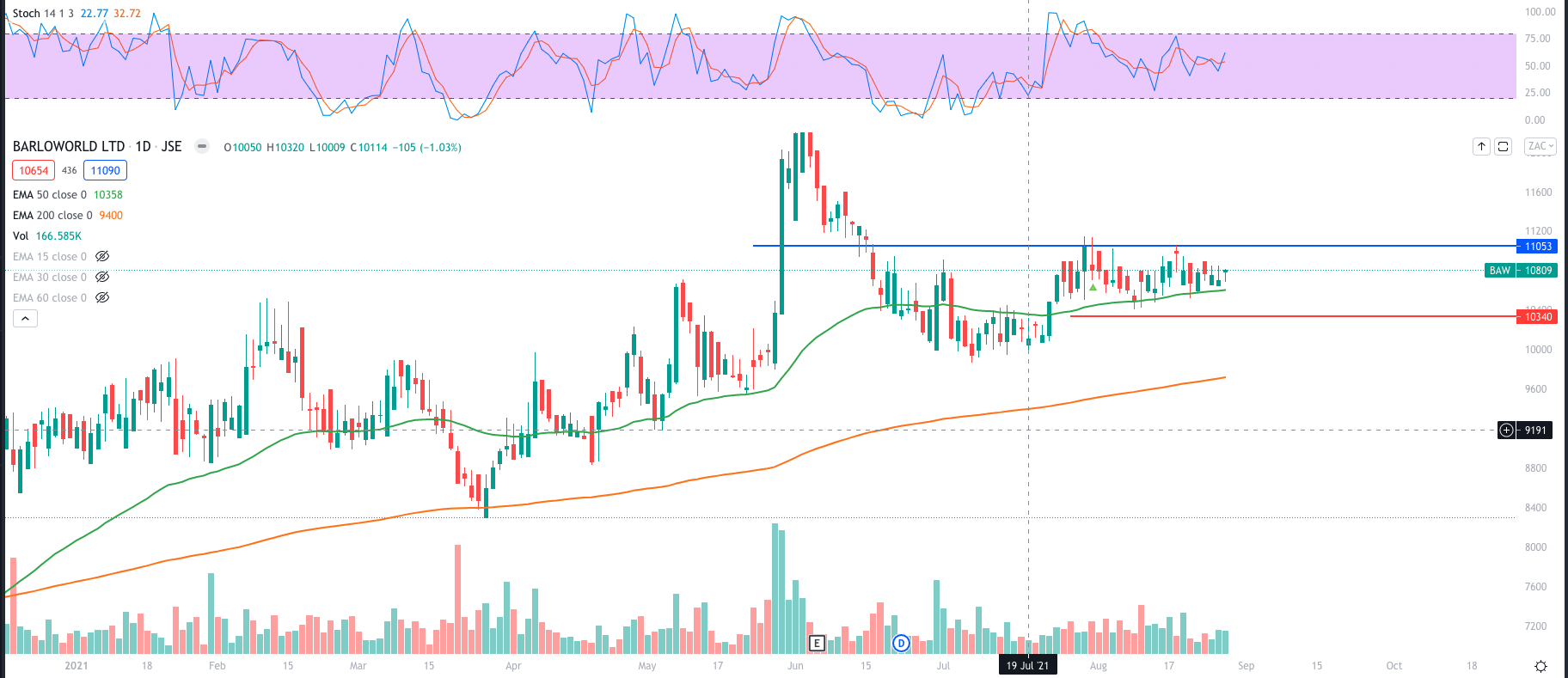Image resolution: width=1568 pixels, height=678 pixels.
Task: Select the blue 11053 horizontal line label
Action: [1537, 247]
